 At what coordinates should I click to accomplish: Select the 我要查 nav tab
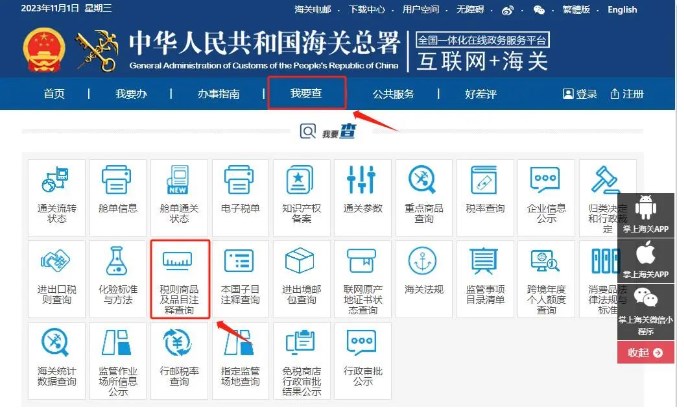(307, 93)
